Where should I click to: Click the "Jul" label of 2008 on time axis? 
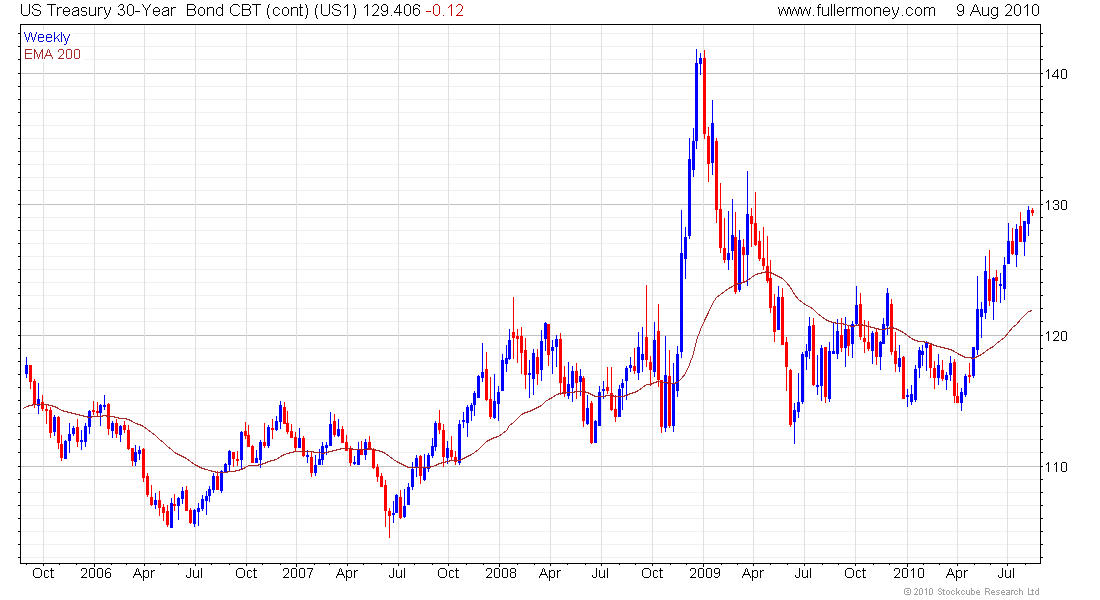pos(600,573)
